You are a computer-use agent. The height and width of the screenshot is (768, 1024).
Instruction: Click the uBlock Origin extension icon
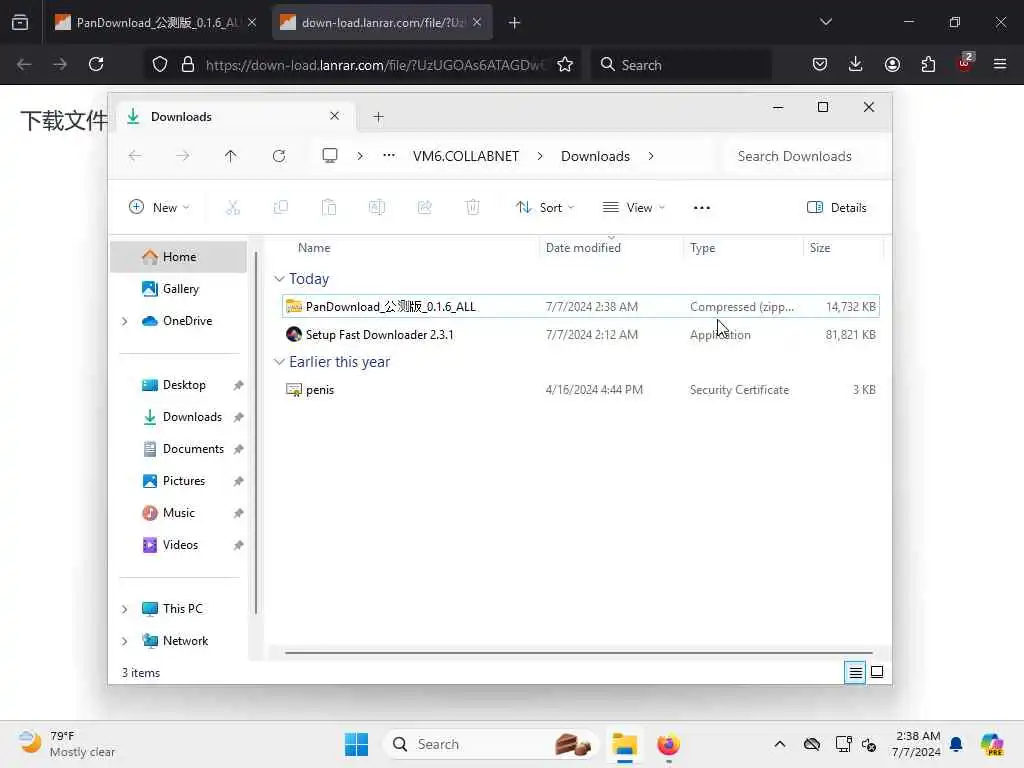pyautogui.click(x=965, y=64)
